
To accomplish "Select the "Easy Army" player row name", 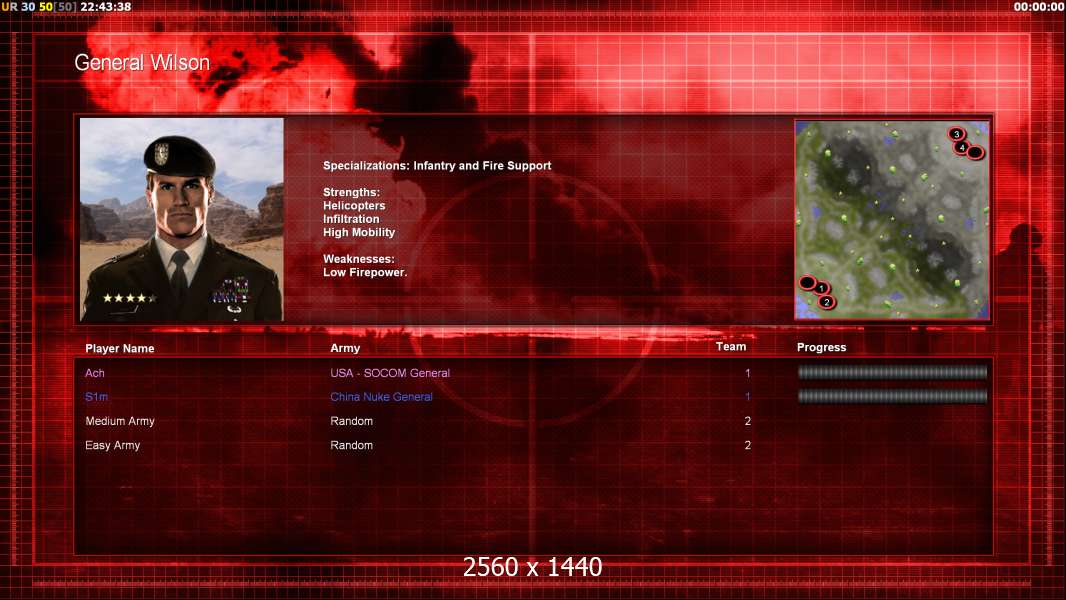I will tap(113, 445).
